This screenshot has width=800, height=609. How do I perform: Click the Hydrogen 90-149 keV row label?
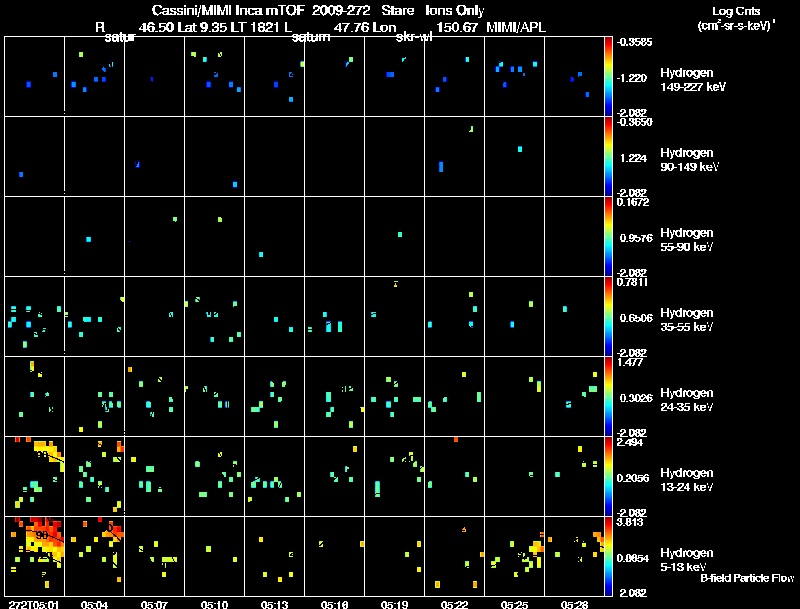tap(689, 160)
